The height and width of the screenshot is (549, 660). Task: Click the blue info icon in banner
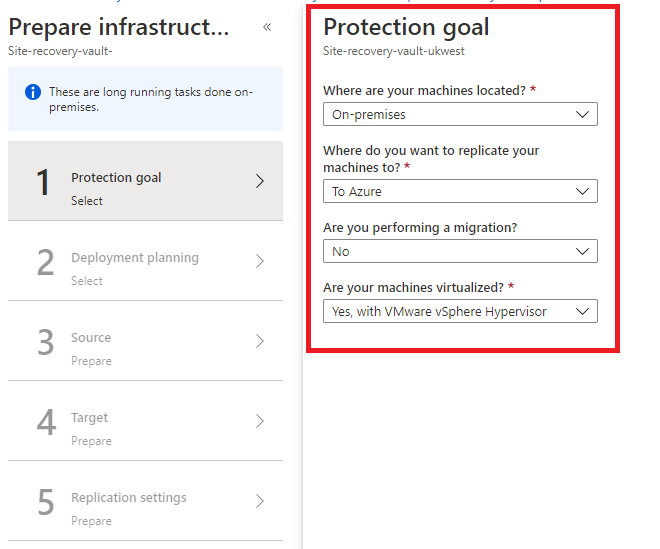pyautogui.click(x=33, y=92)
